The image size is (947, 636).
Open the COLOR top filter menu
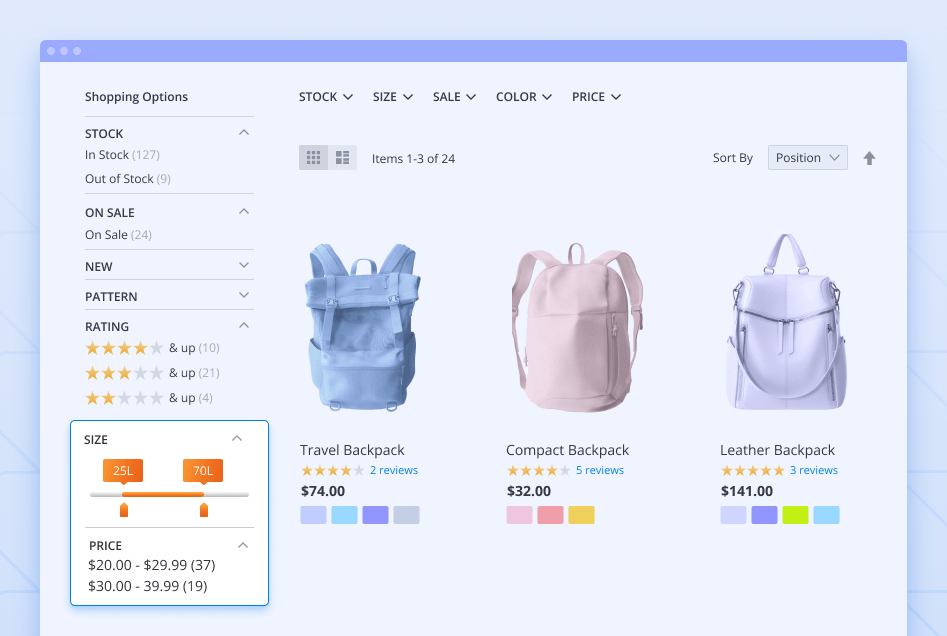(523, 97)
